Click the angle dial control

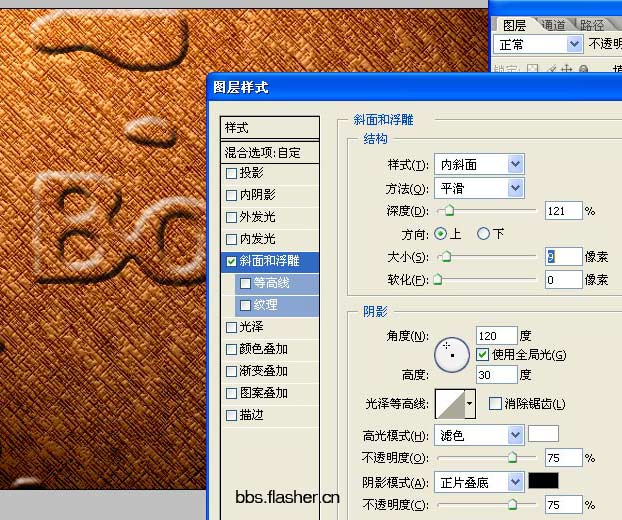tap(452, 355)
